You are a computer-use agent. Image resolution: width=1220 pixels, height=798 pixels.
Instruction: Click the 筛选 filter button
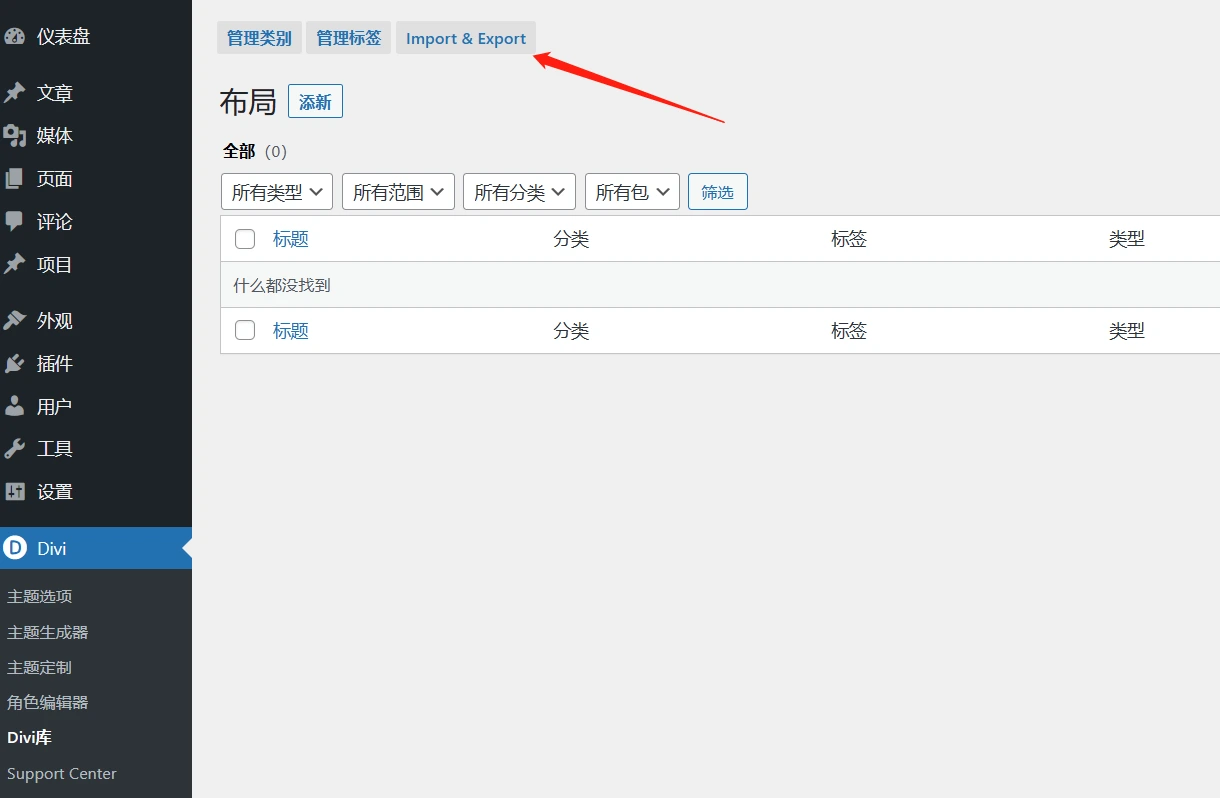click(x=717, y=192)
